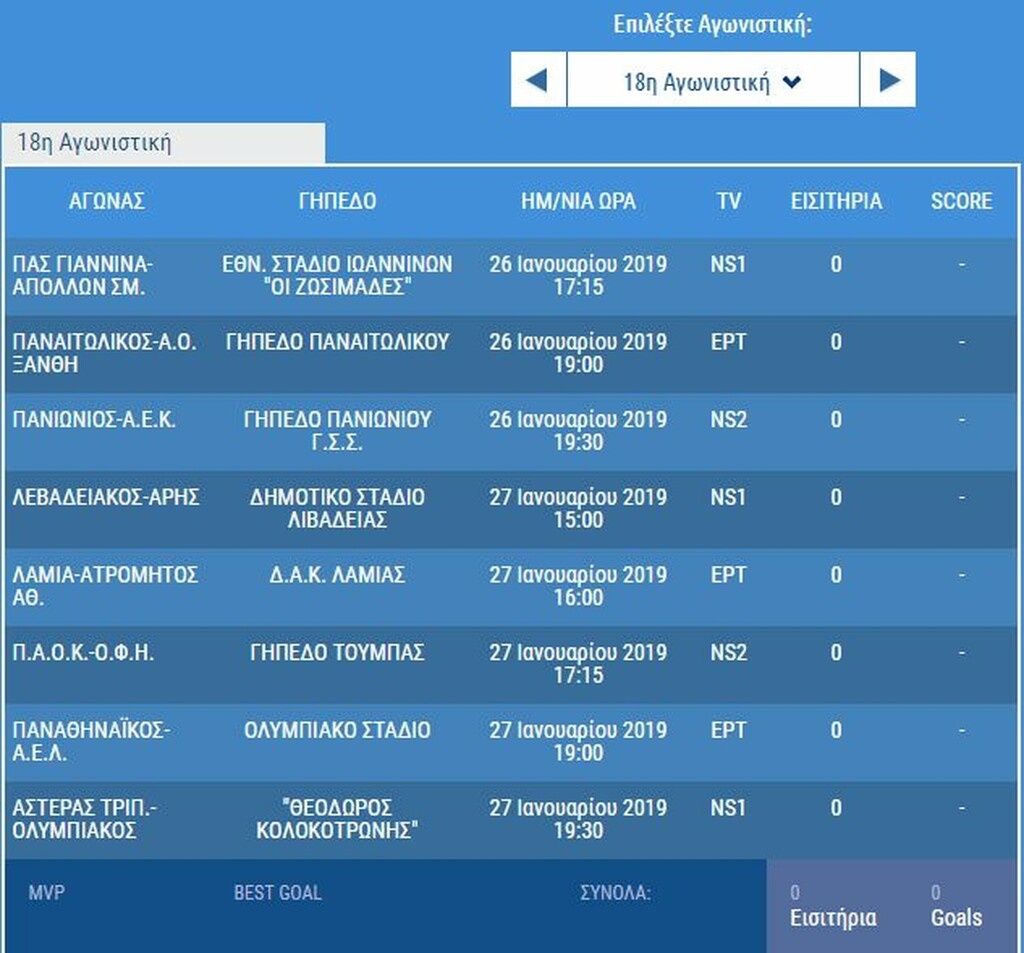Viewport: 1024px width, 953px height.
Task: Click the TV column header
Action: [x=728, y=201]
